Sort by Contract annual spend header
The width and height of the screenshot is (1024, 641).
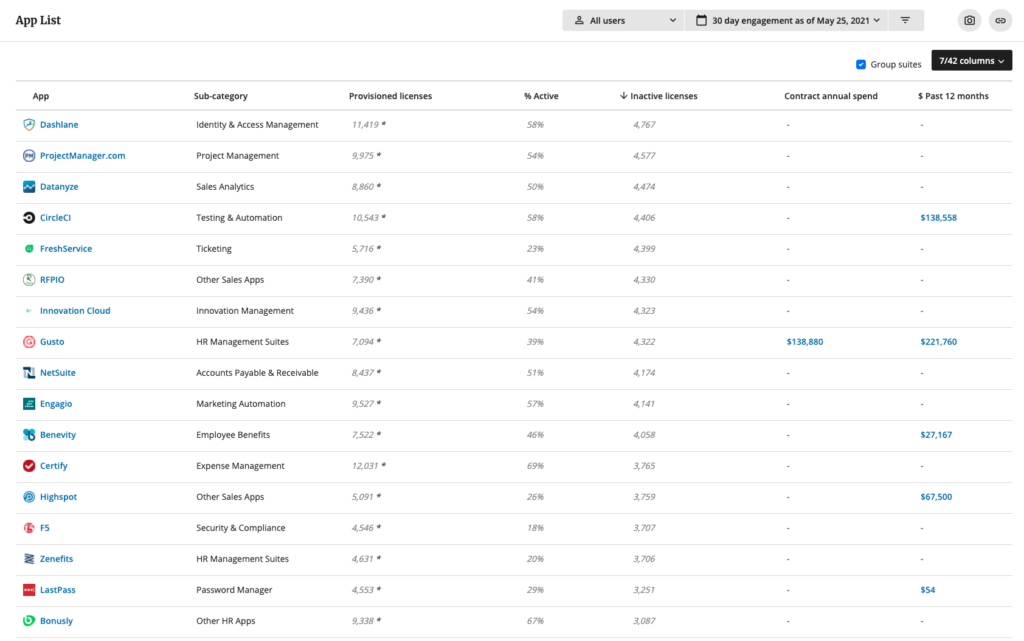(x=831, y=96)
